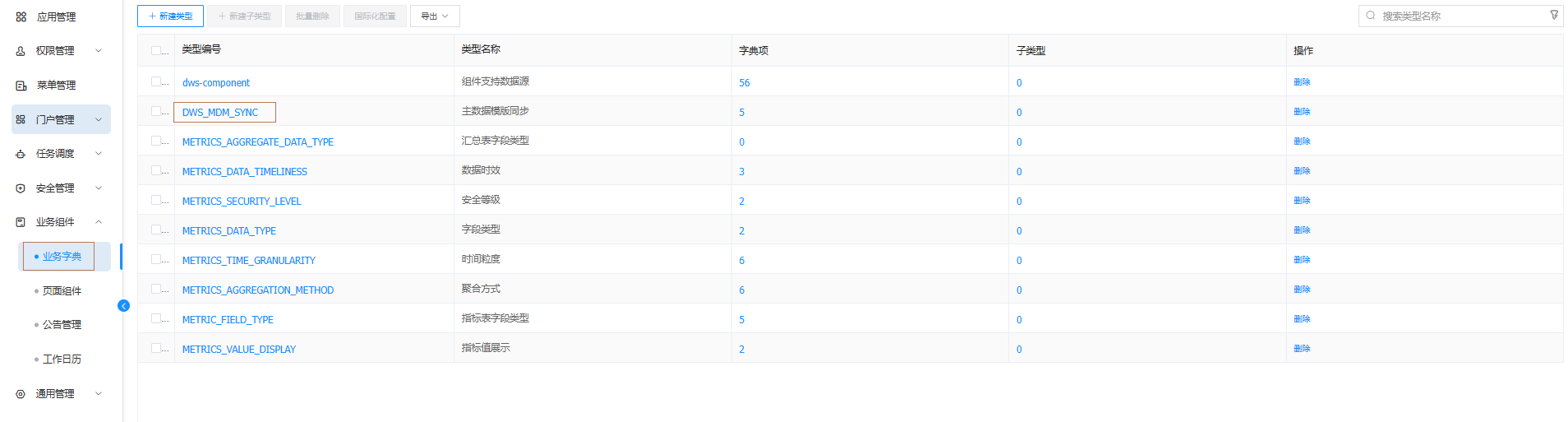Toggle the select-all checkbox in table header
1568x422 pixels.
[156, 50]
